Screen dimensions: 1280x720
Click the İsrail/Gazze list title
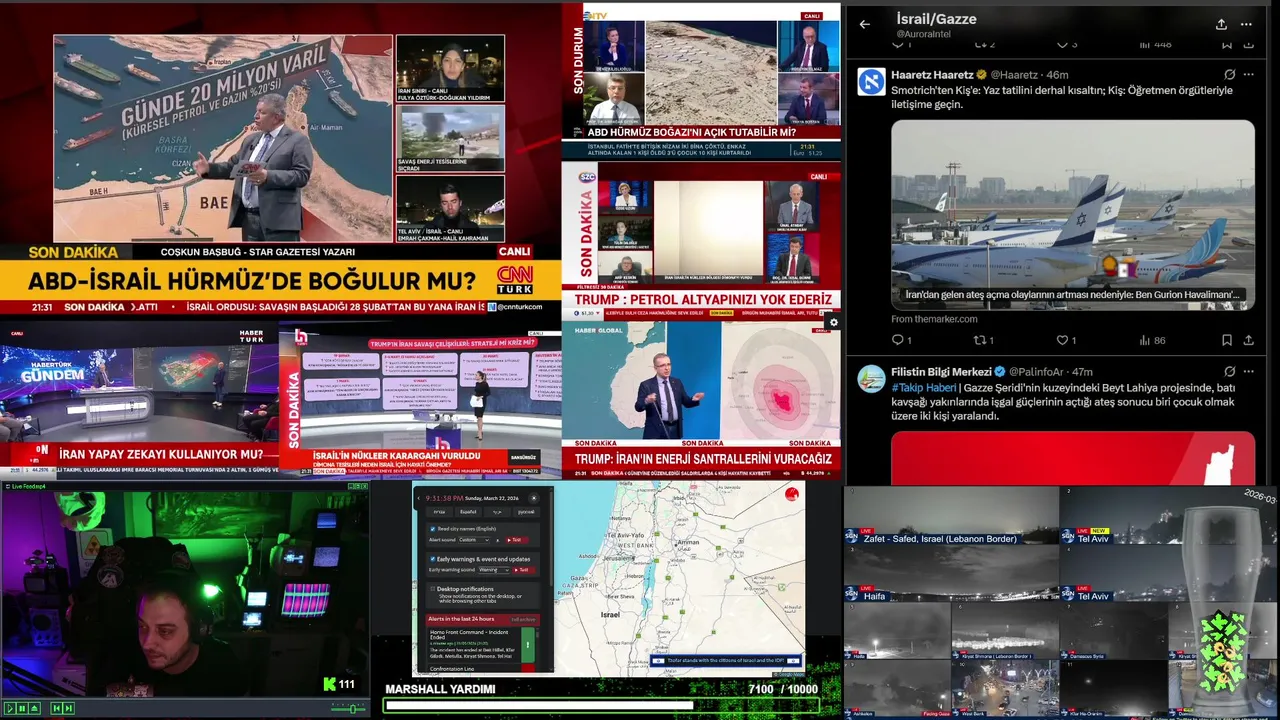[937, 18]
